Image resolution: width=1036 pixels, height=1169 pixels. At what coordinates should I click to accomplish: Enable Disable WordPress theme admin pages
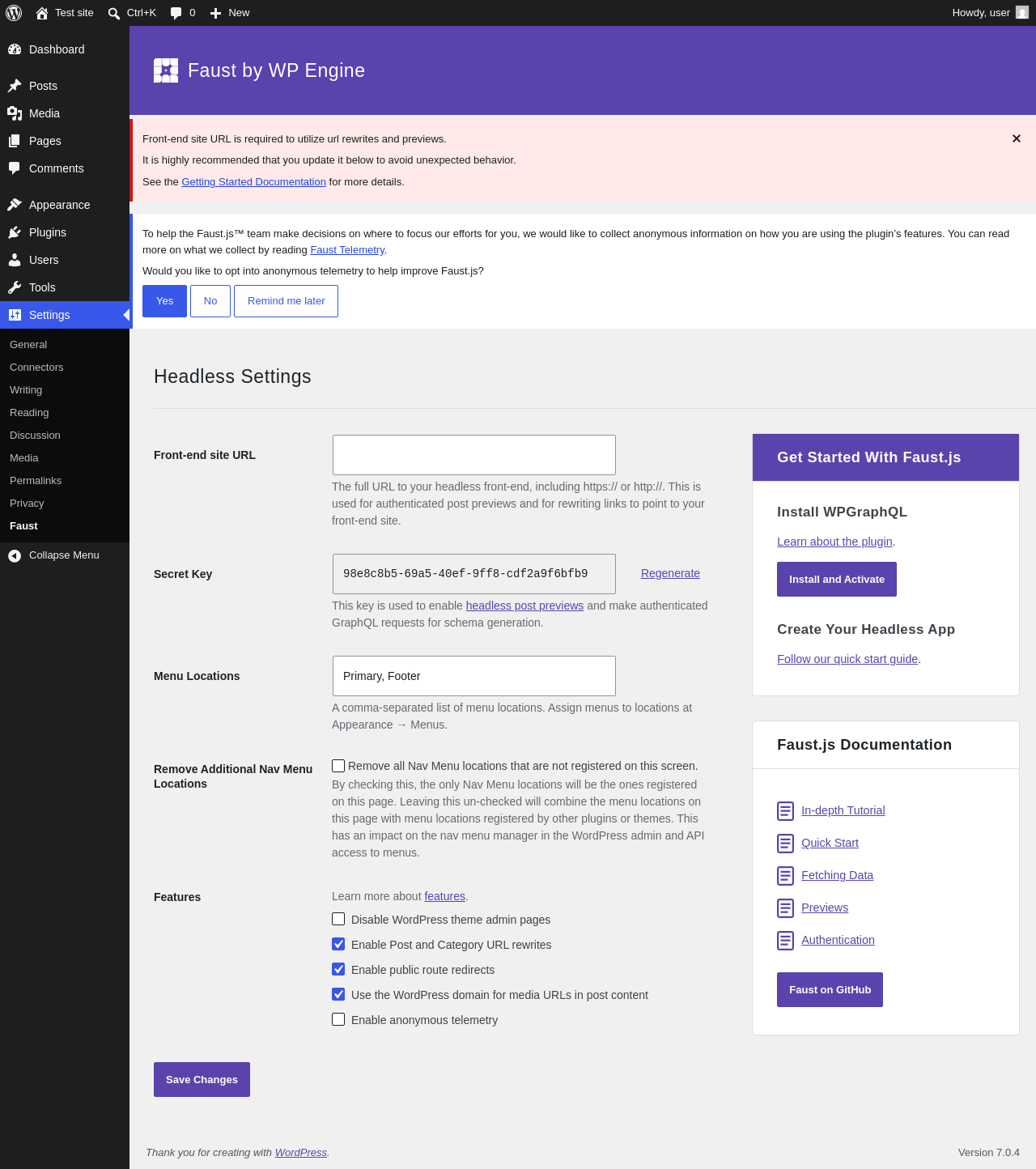pos(338,919)
